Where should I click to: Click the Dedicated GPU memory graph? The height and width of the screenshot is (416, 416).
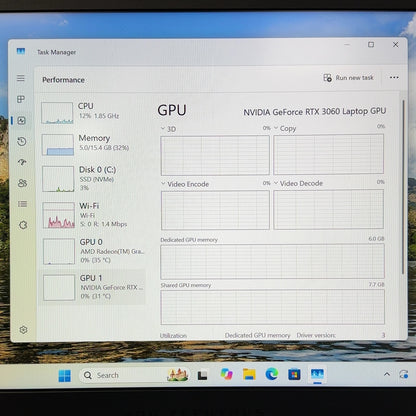tap(272, 262)
